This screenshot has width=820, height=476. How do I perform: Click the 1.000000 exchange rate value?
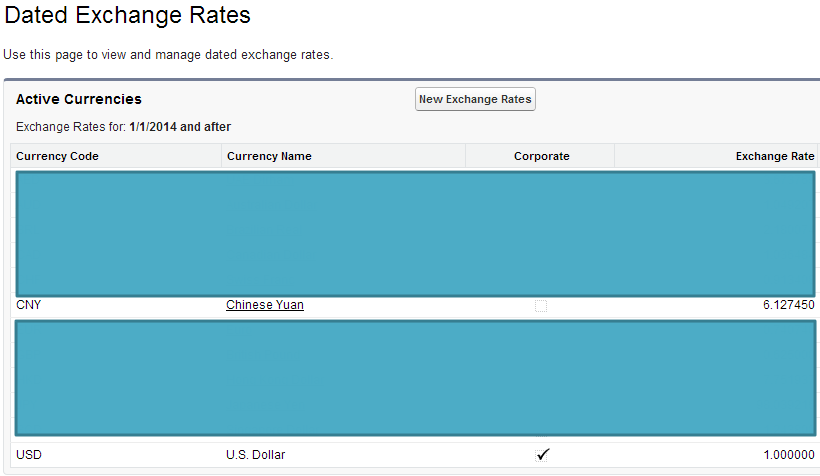(788, 455)
